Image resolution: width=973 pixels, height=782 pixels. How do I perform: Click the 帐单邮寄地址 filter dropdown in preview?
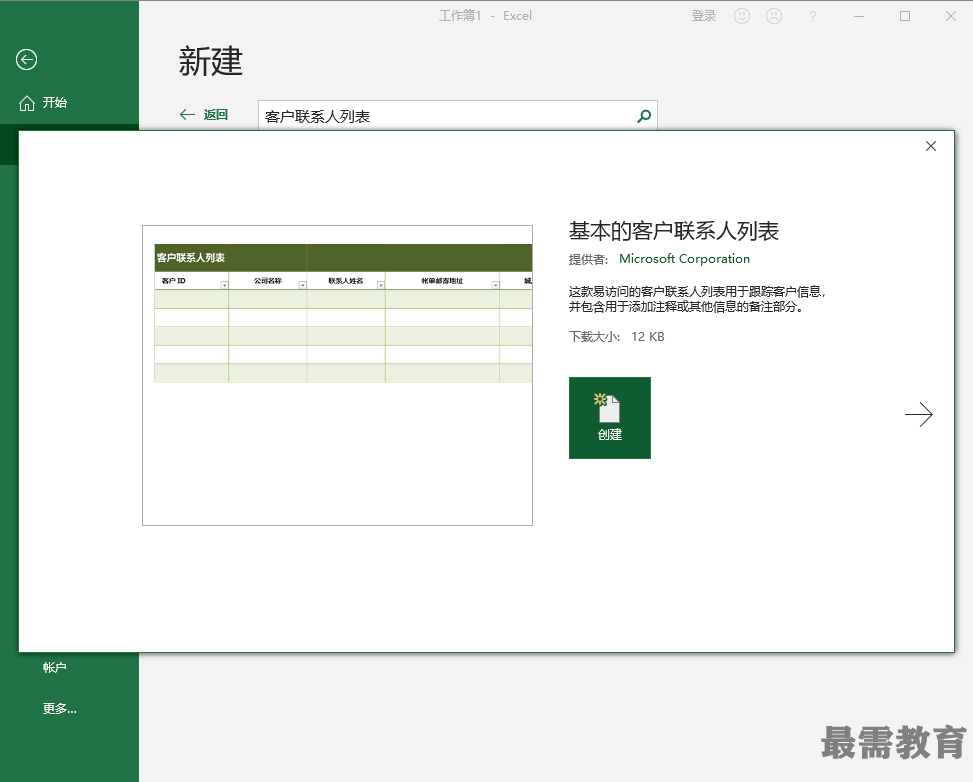(x=495, y=285)
